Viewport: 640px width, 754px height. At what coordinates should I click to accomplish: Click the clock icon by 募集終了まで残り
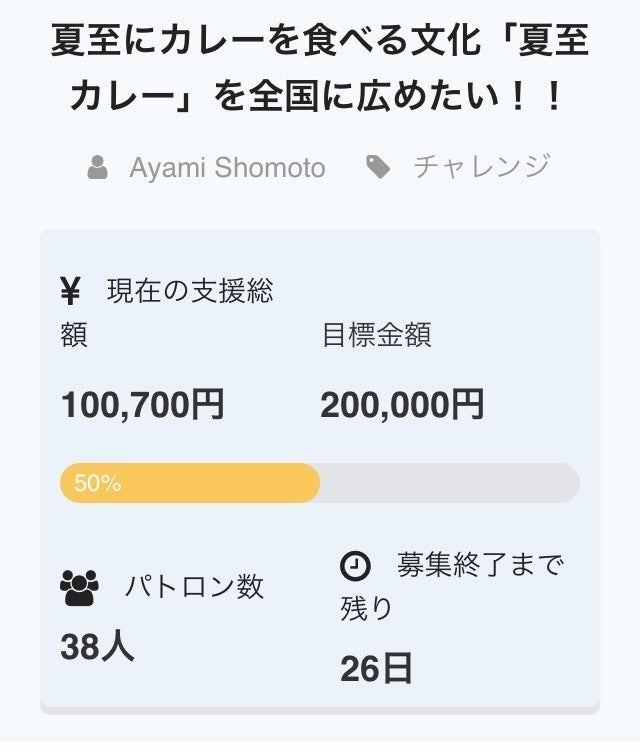click(354, 566)
